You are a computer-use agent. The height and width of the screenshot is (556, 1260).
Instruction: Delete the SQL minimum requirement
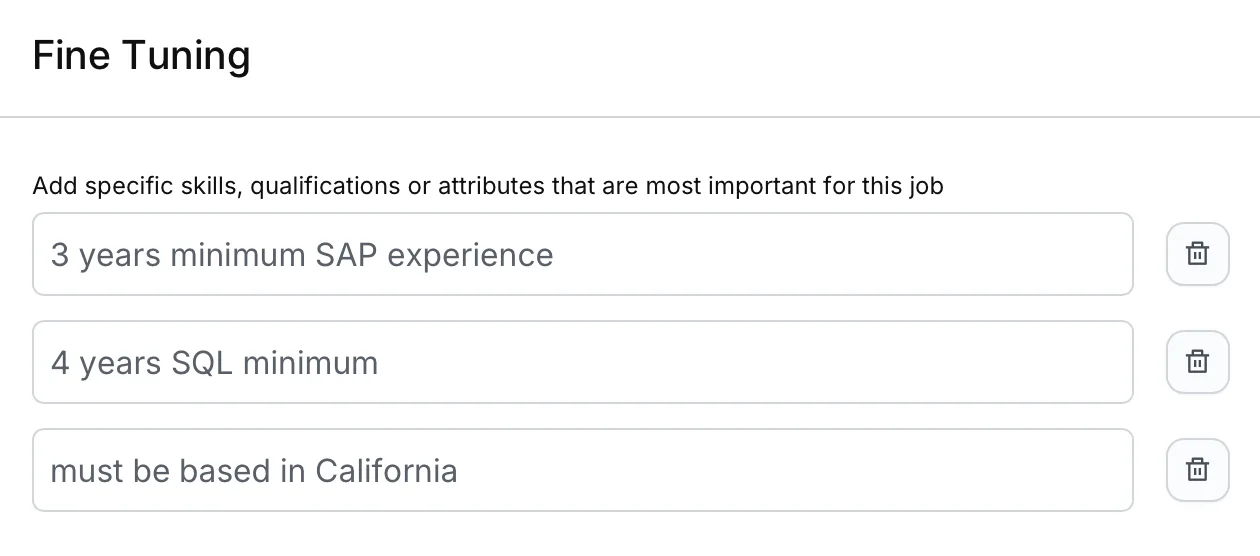[x=1197, y=362]
